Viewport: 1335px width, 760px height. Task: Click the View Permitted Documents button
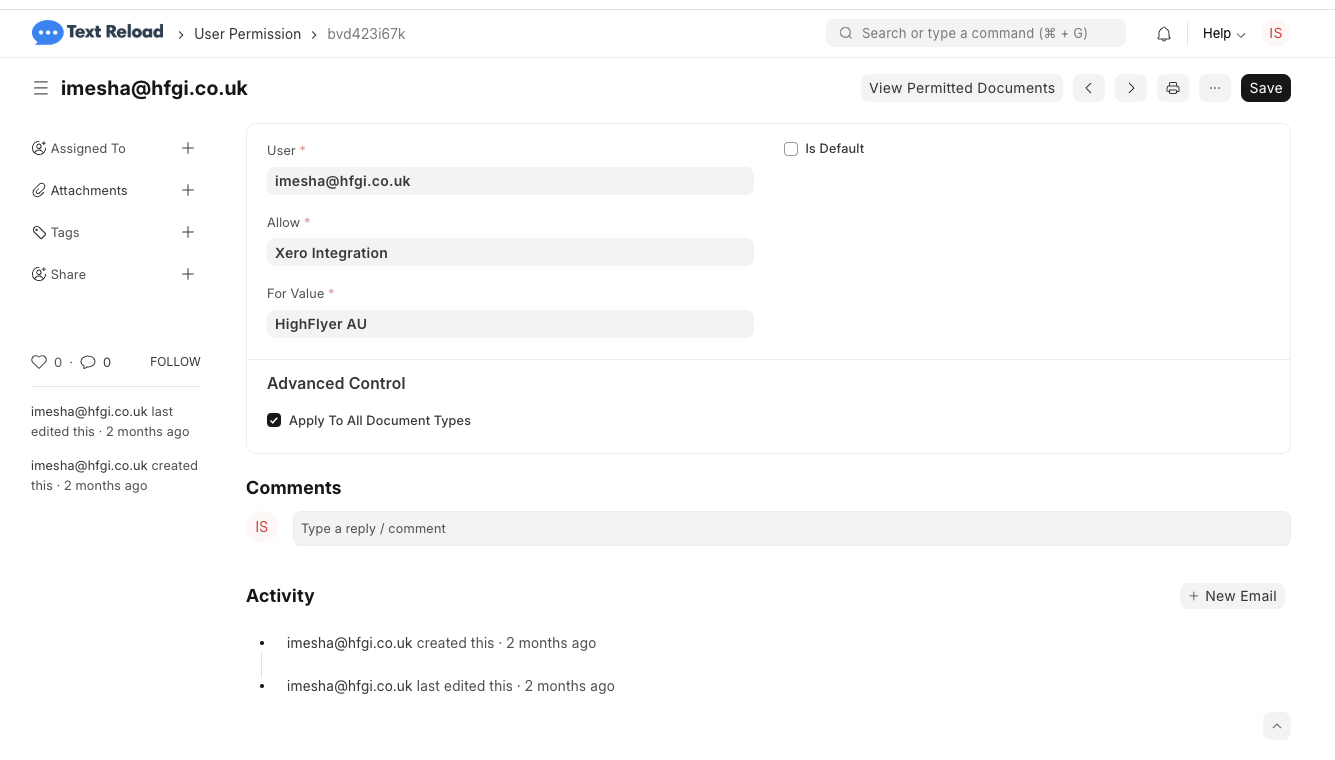click(961, 88)
